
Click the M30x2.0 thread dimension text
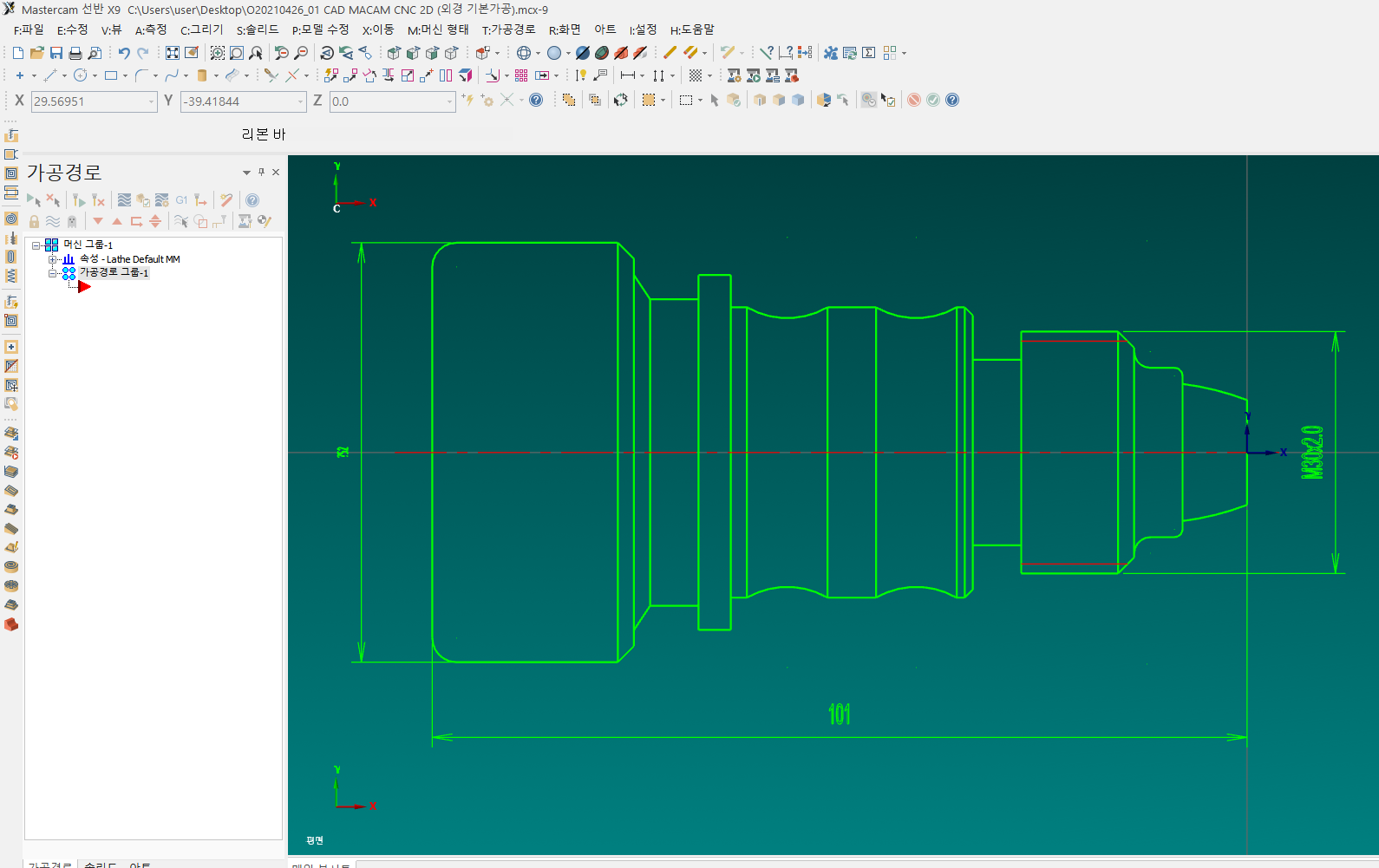1312,452
